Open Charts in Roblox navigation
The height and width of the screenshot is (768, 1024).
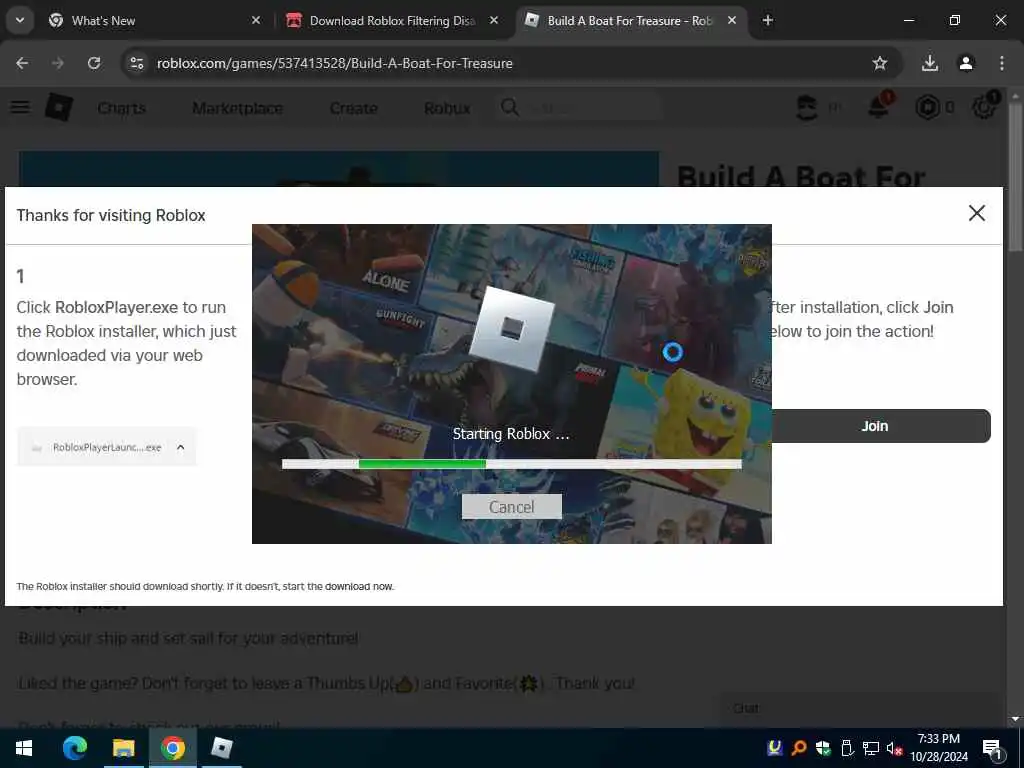121,108
